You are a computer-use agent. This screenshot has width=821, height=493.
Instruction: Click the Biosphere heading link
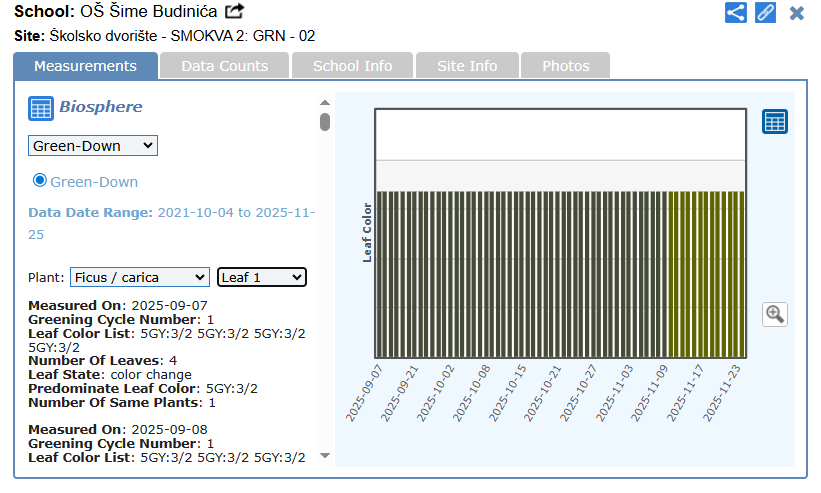click(100, 107)
